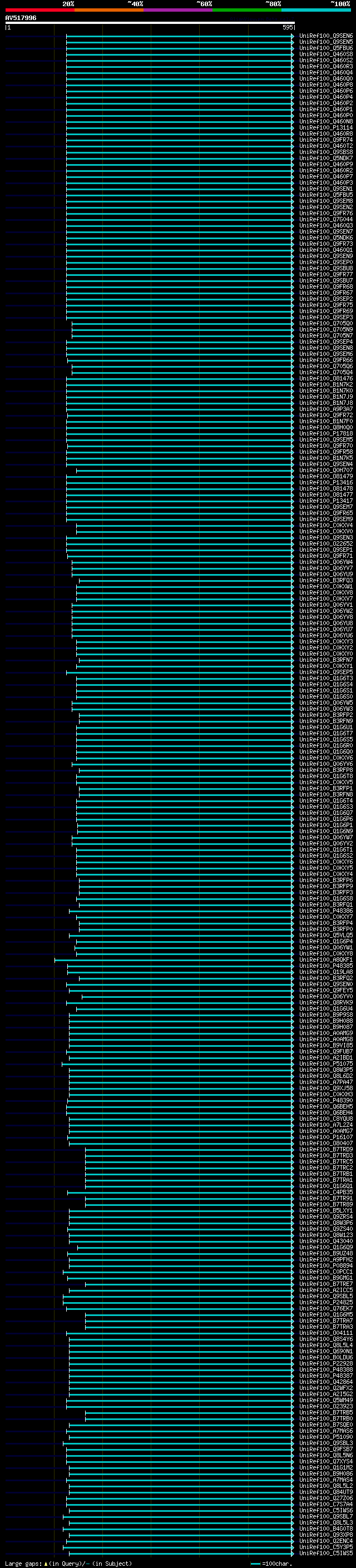Select label UniRef100_A2ICC5
356x1568 pixels.
click(x=326, y=1291)
